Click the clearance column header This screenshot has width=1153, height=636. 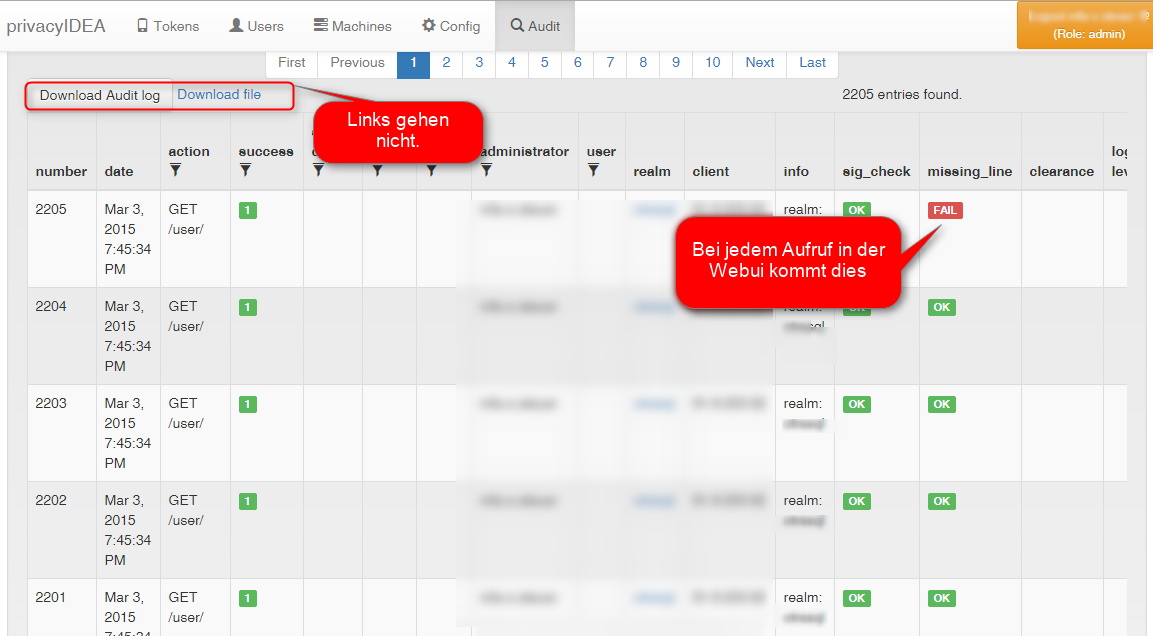click(x=1062, y=171)
